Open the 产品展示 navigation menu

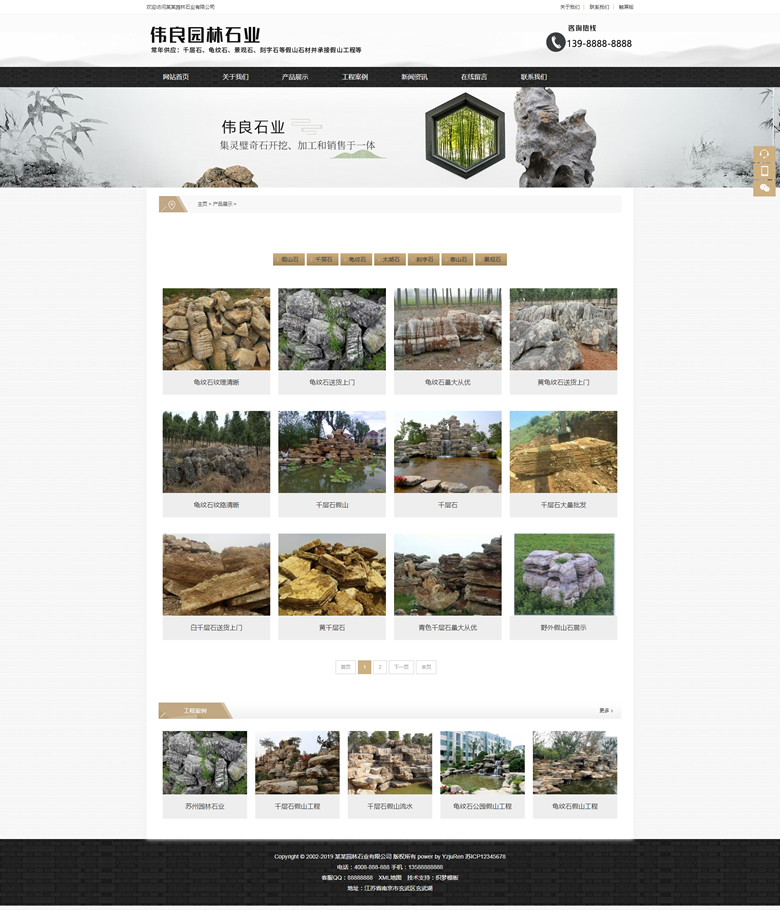pos(295,77)
